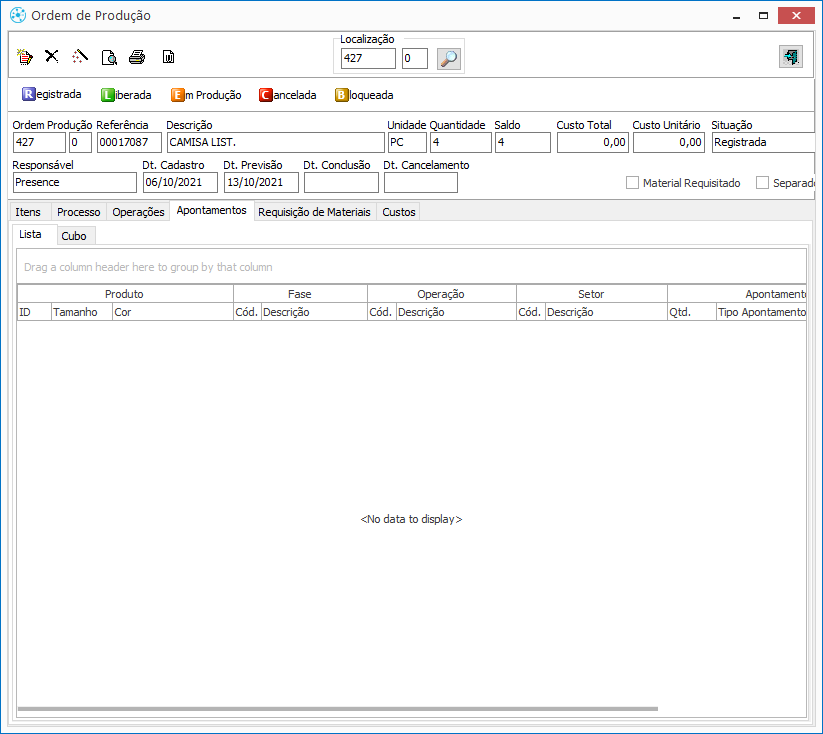Image resolution: width=823 pixels, height=734 pixels.
Task: Click the Responsável field
Action: click(x=75, y=183)
